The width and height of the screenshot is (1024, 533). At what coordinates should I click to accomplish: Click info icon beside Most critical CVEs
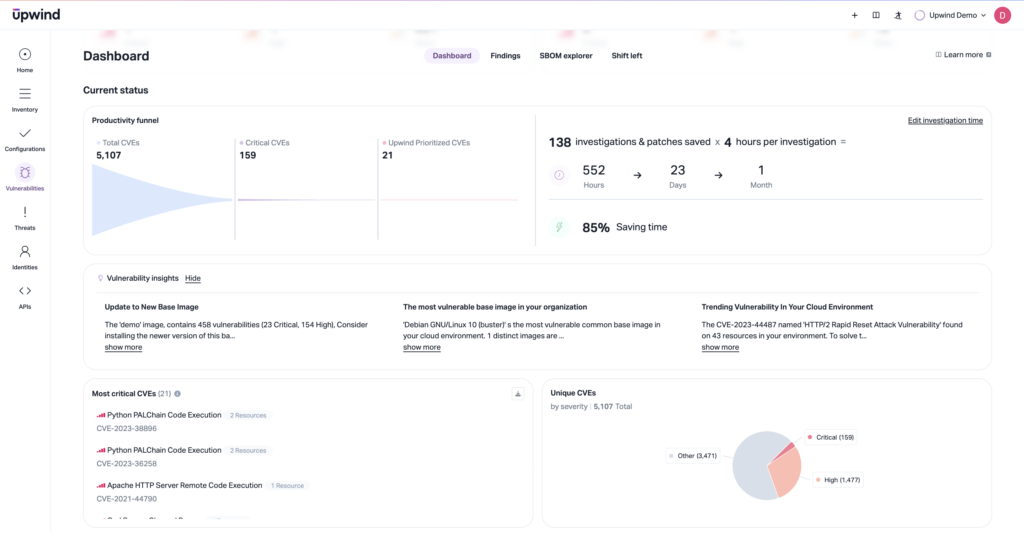click(178, 394)
